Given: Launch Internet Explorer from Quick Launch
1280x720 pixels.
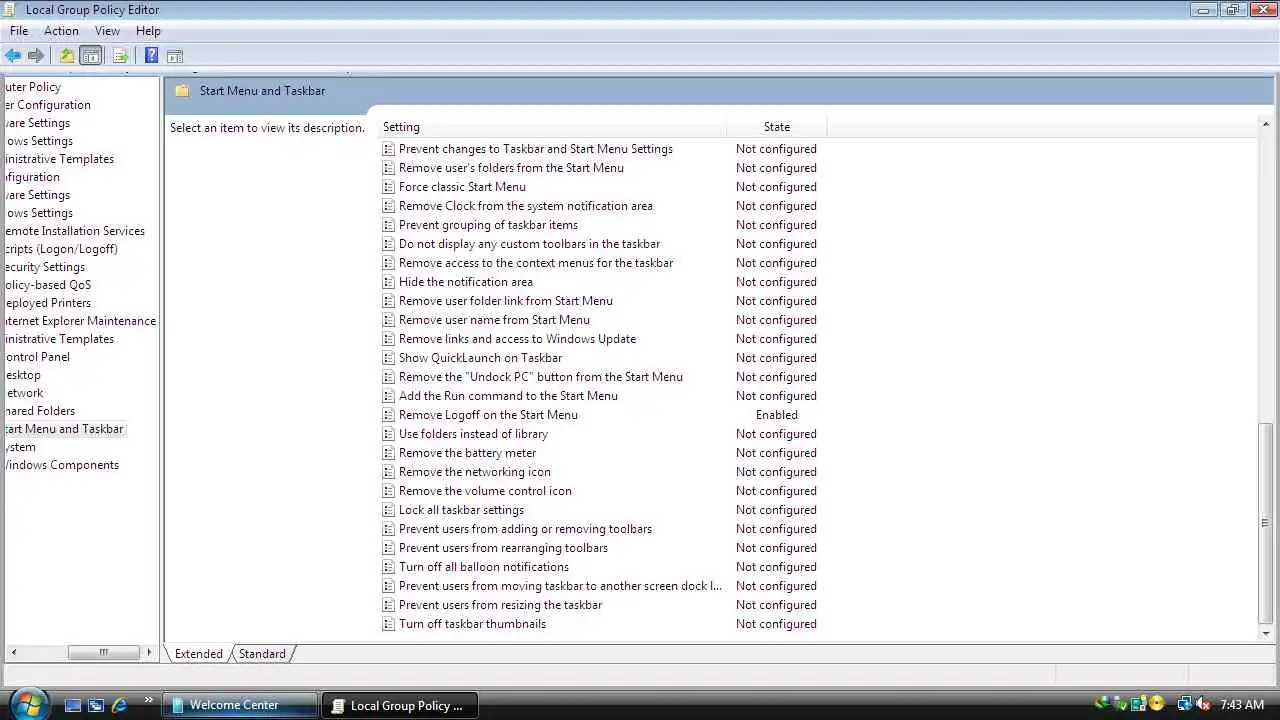Looking at the screenshot, I should 119,705.
